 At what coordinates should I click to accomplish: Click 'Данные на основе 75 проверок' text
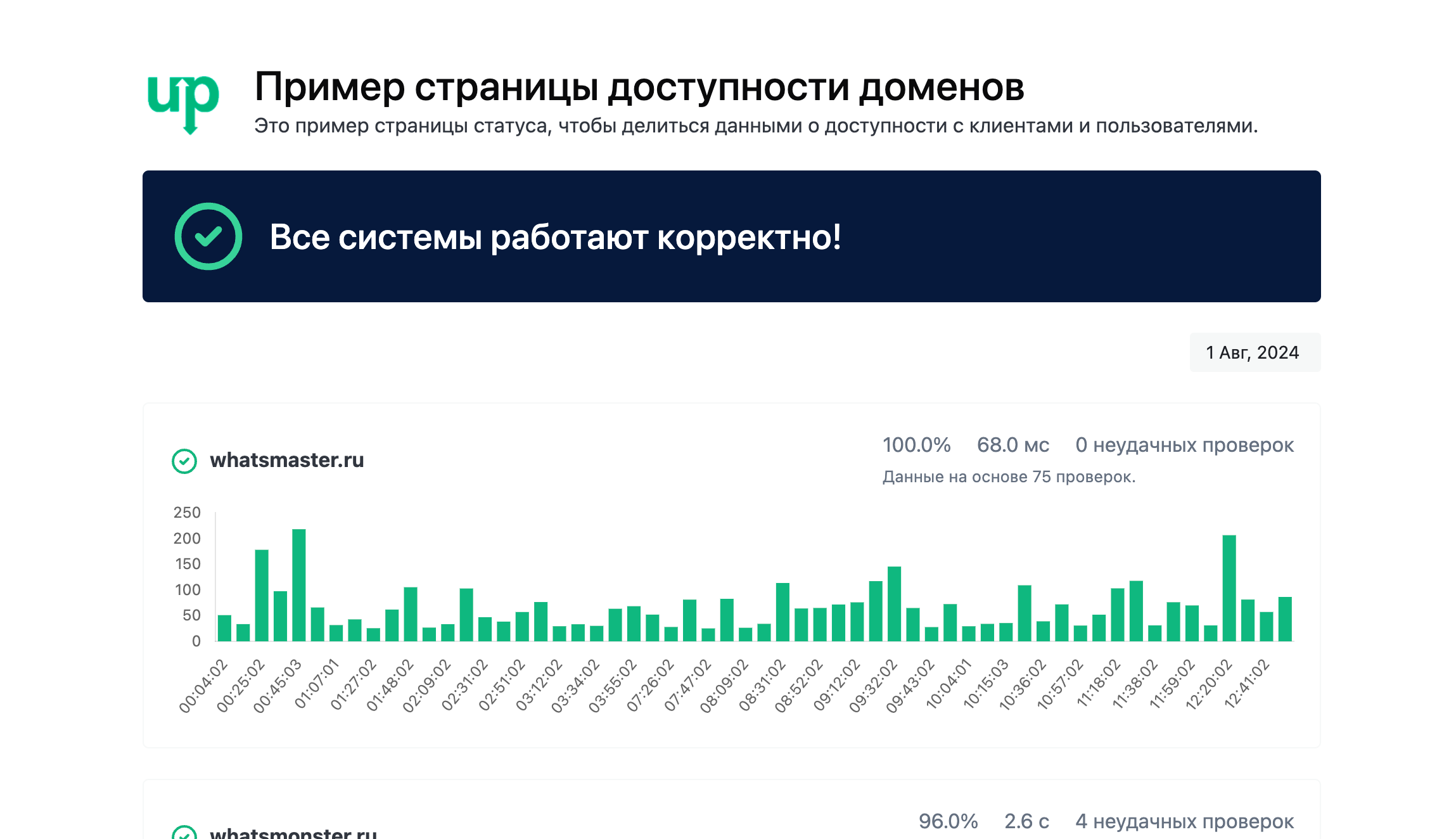[1009, 477]
